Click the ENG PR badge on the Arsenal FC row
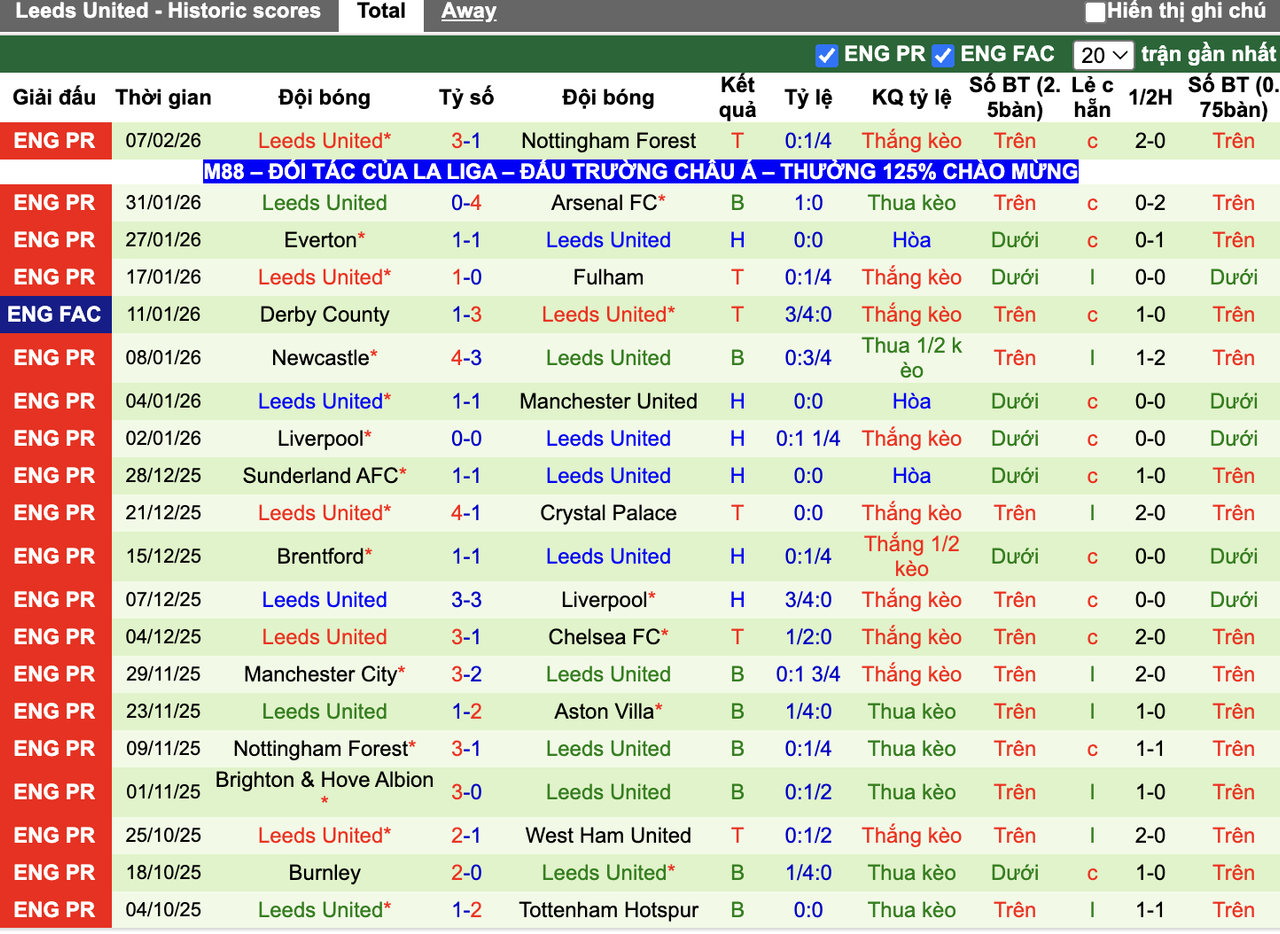Image resolution: width=1280 pixels, height=934 pixels. tap(55, 202)
